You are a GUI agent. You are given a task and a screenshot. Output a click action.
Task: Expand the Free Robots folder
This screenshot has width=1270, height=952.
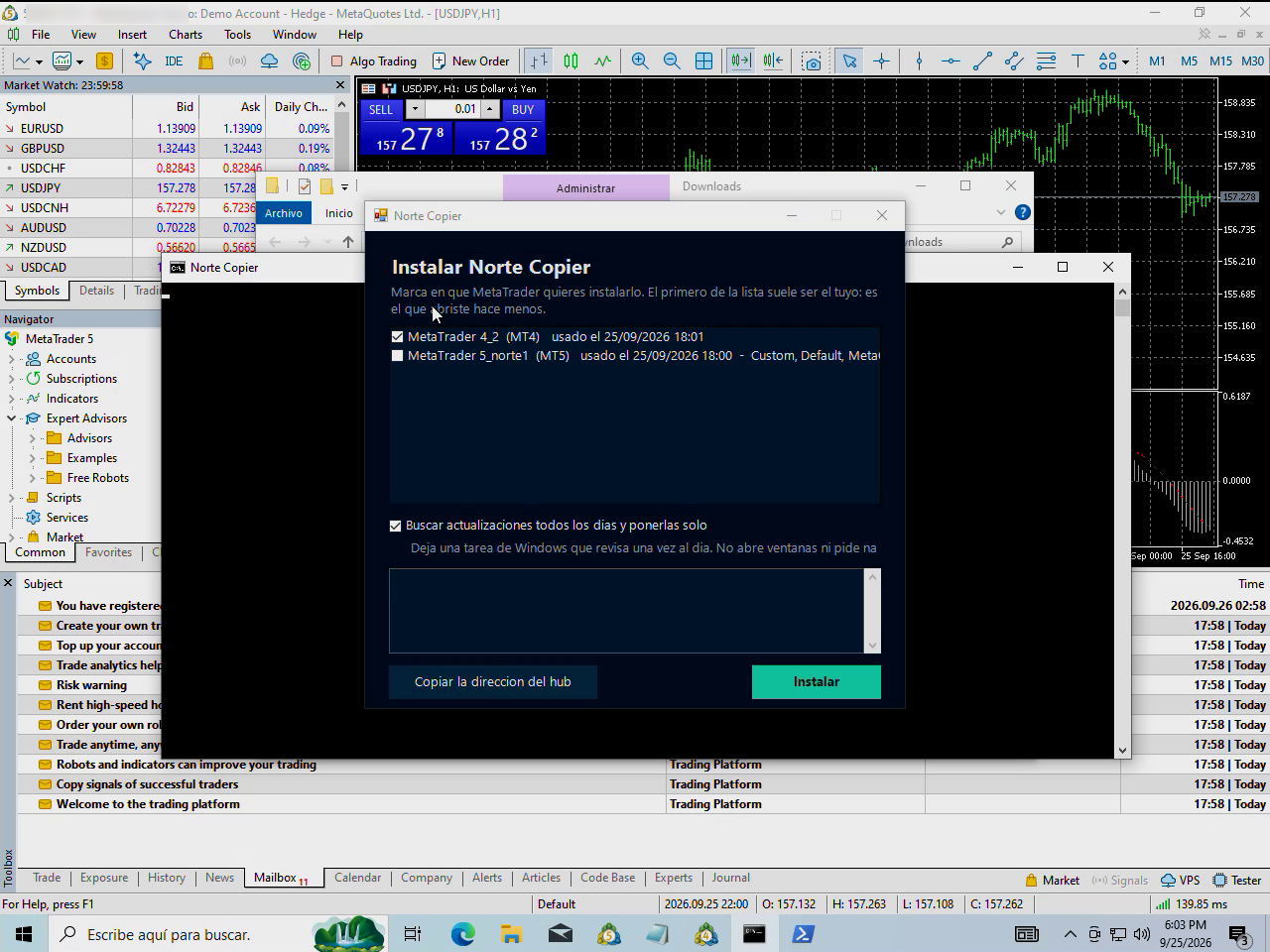(33, 478)
